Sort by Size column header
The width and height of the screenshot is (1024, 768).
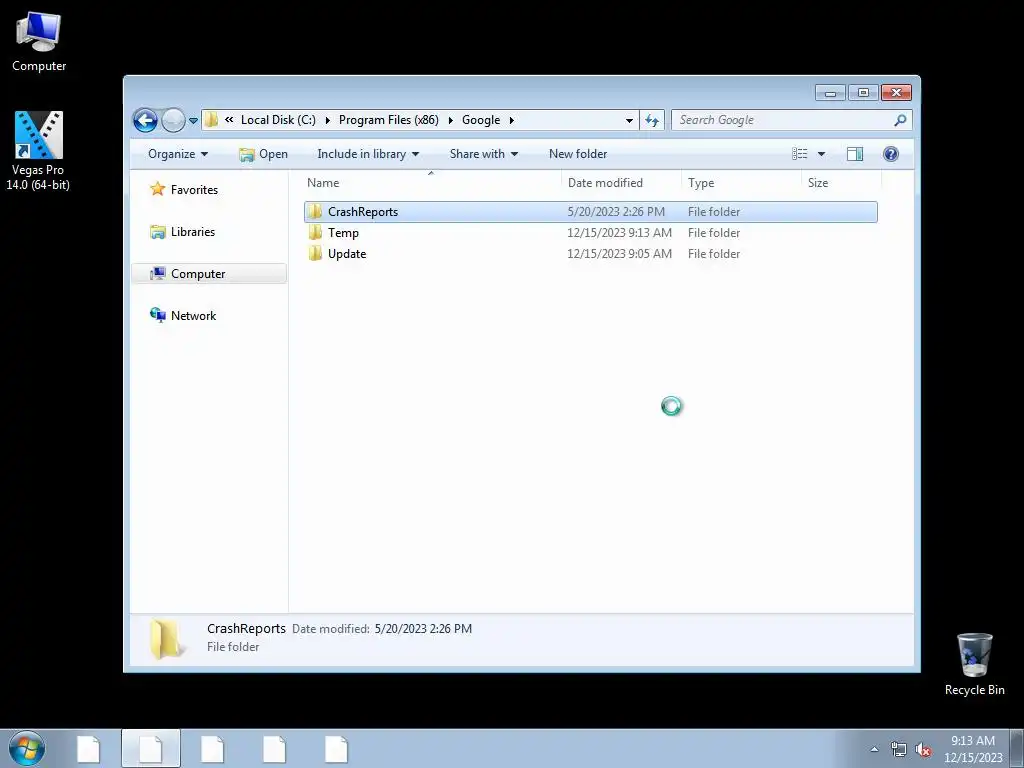[841, 183]
